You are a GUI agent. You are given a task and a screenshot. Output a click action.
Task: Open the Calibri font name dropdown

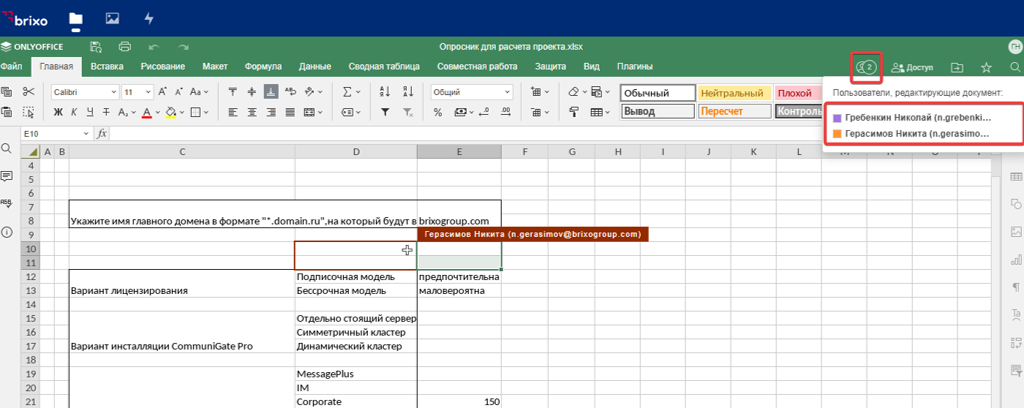pos(84,91)
